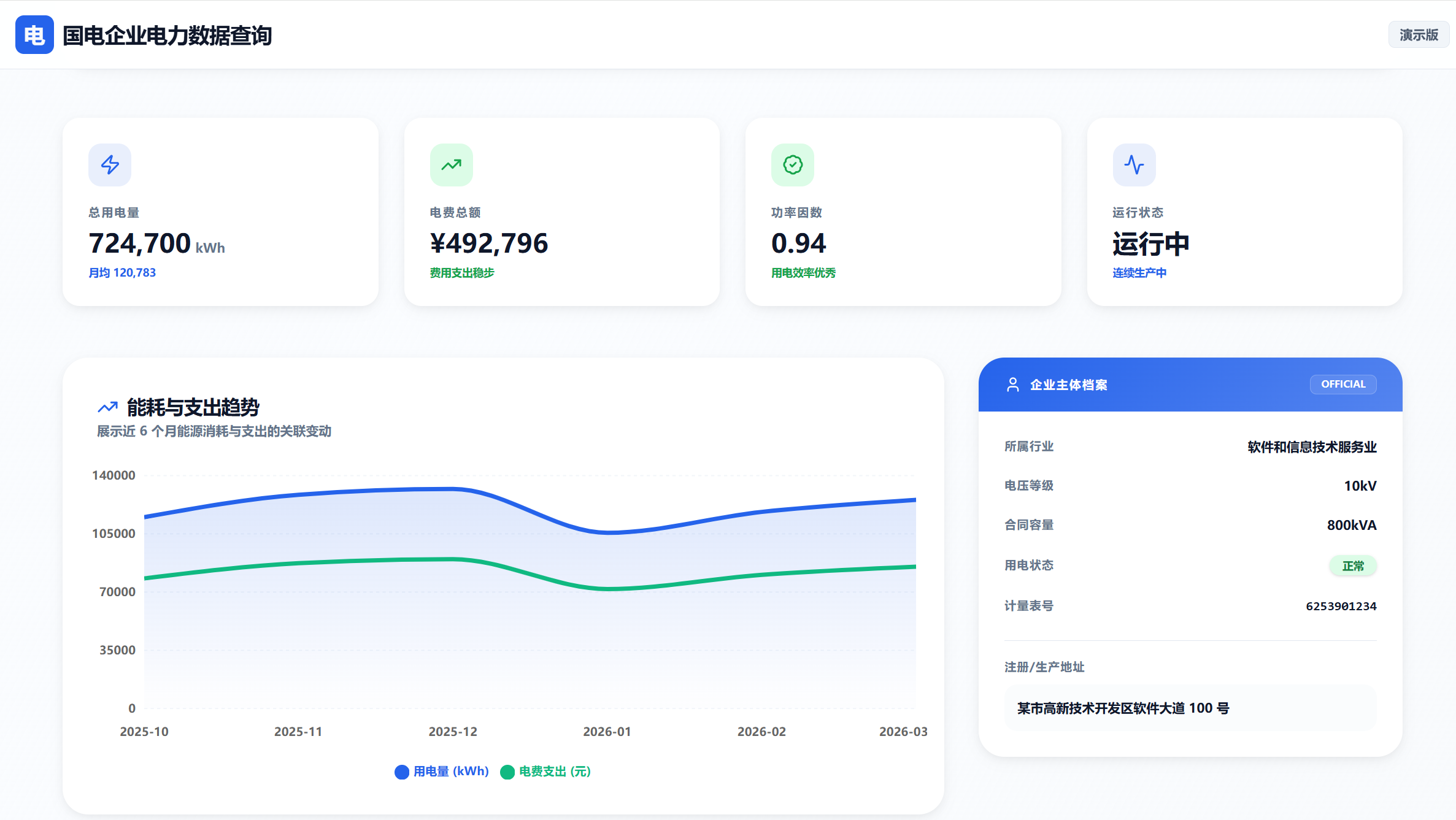The image size is (1456, 820).
Task: Click the 电压等级 label
Action: point(1029,486)
